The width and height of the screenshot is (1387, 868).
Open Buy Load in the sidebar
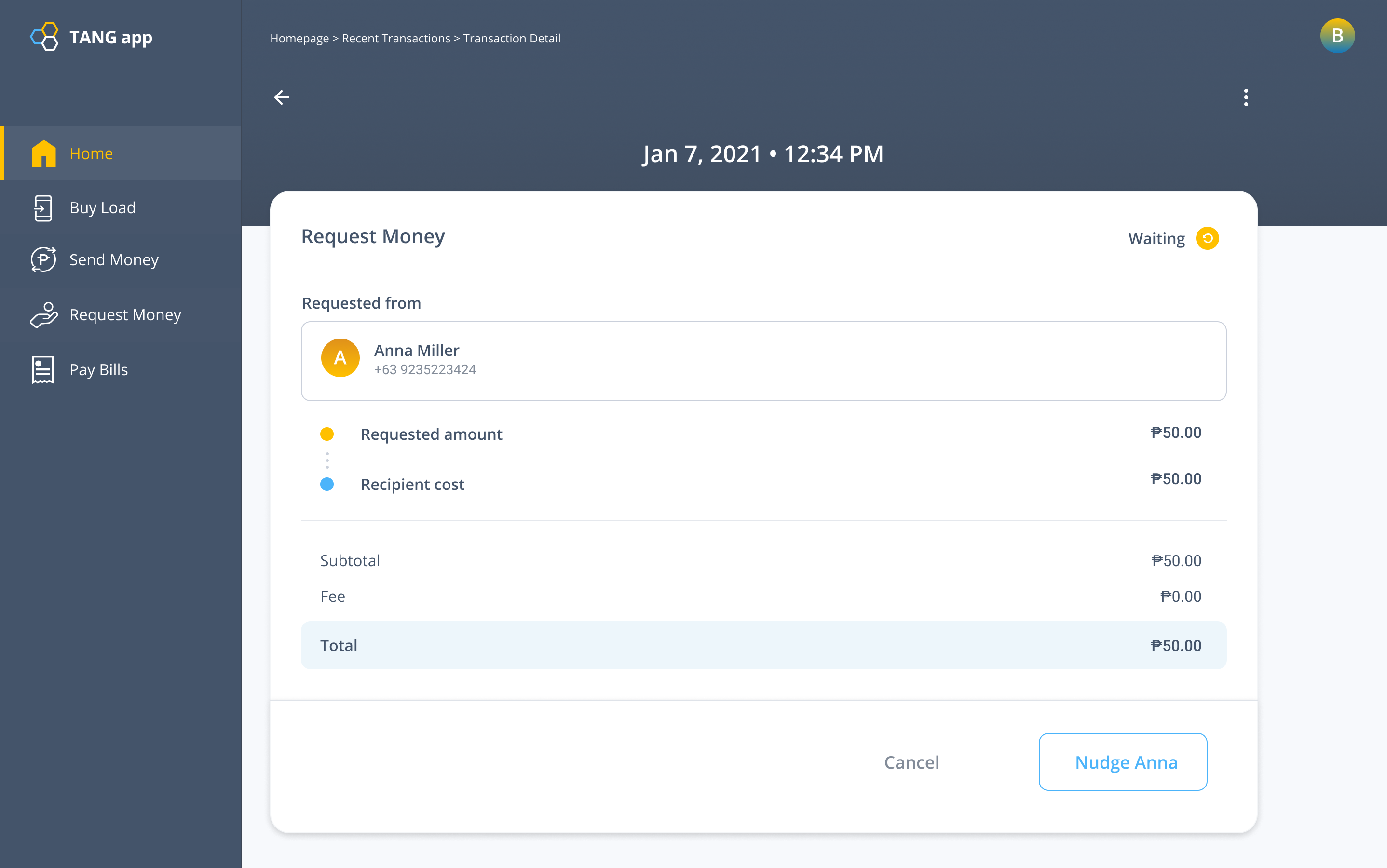pos(121,208)
